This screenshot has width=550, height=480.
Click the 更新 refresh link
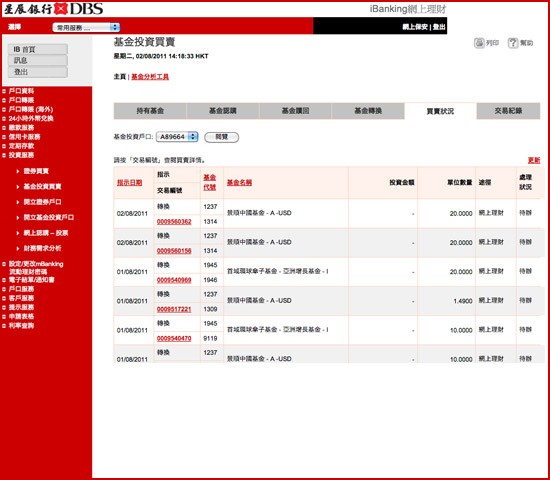(534, 160)
